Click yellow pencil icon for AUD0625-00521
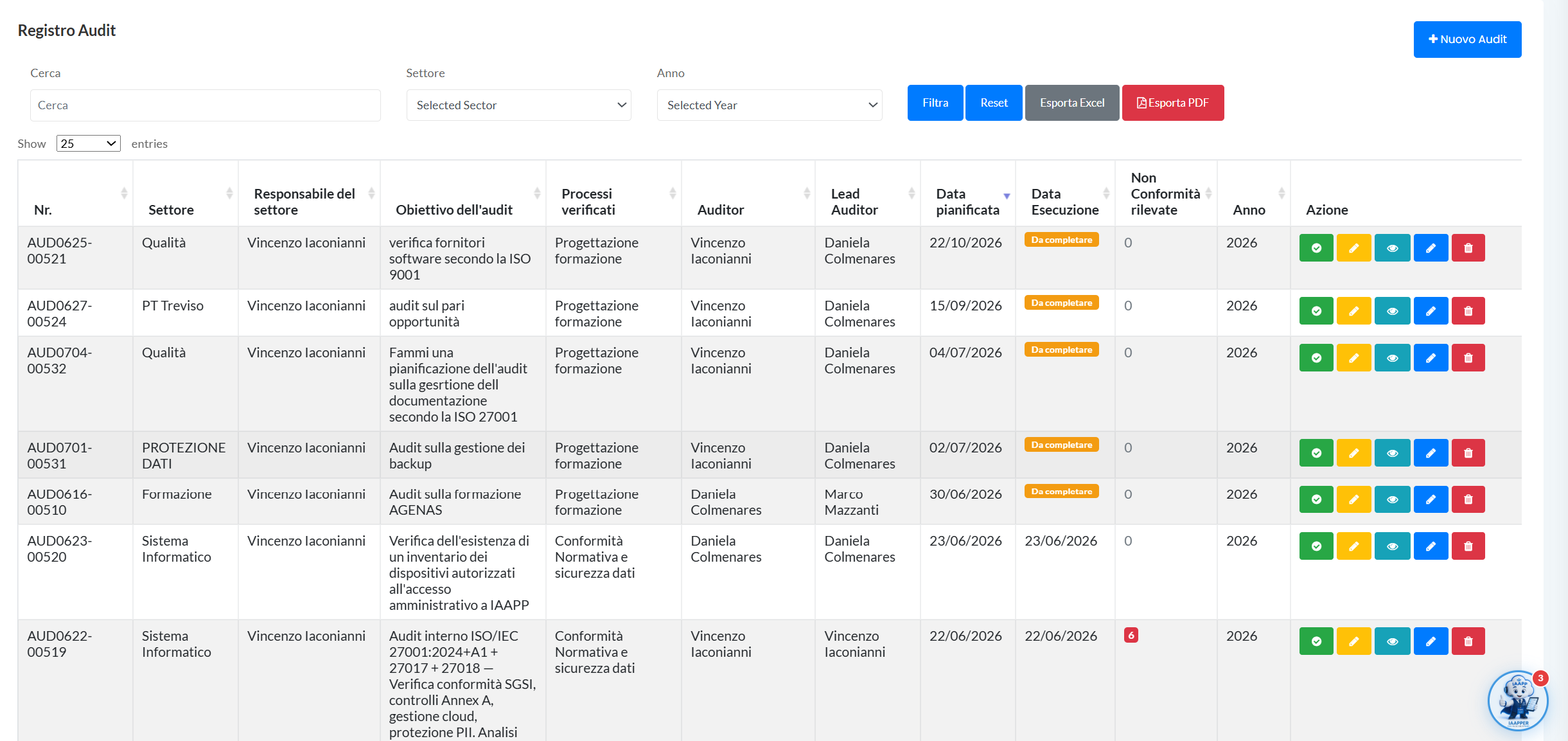Screen dimensions: 1568x741 (1353, 248)
